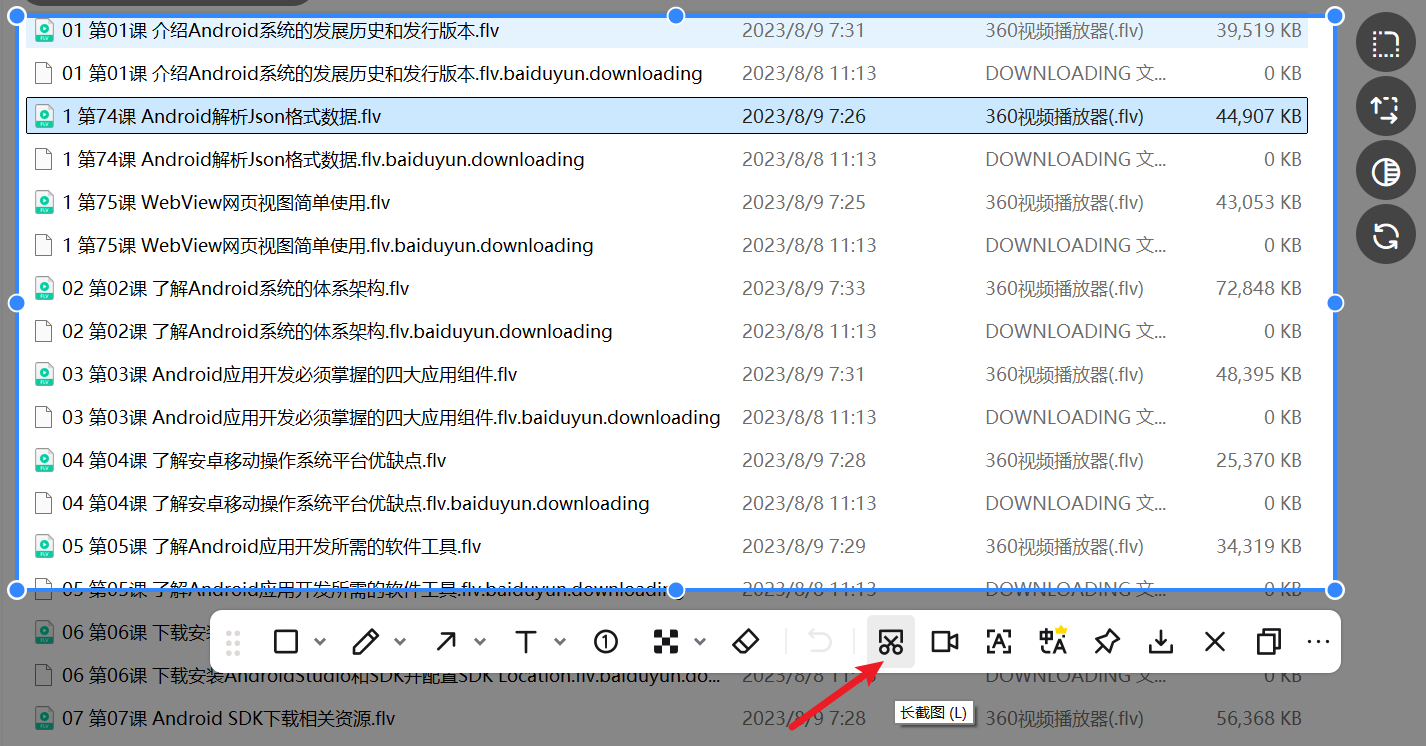Run OCR text recognition icon
This screenshot has height=746, width=1426.
click(x=999, y=642)
